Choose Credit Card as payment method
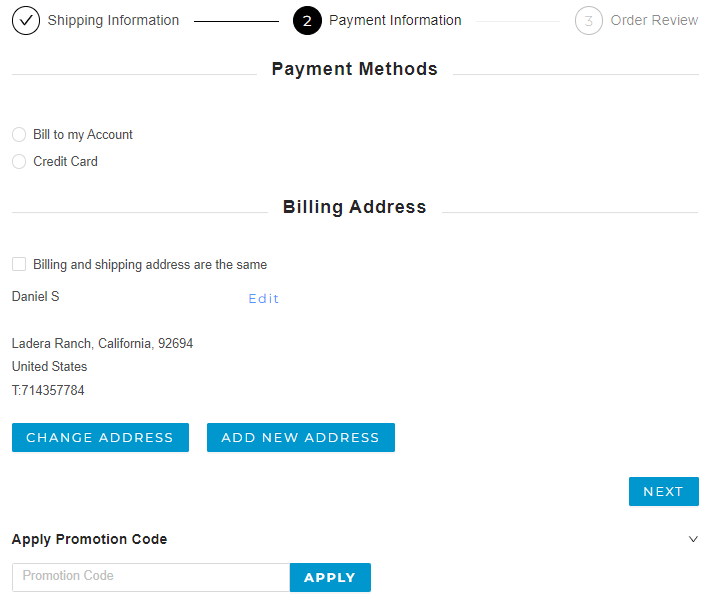This screenshot has height=600, width=717. [x=19, y=162]
